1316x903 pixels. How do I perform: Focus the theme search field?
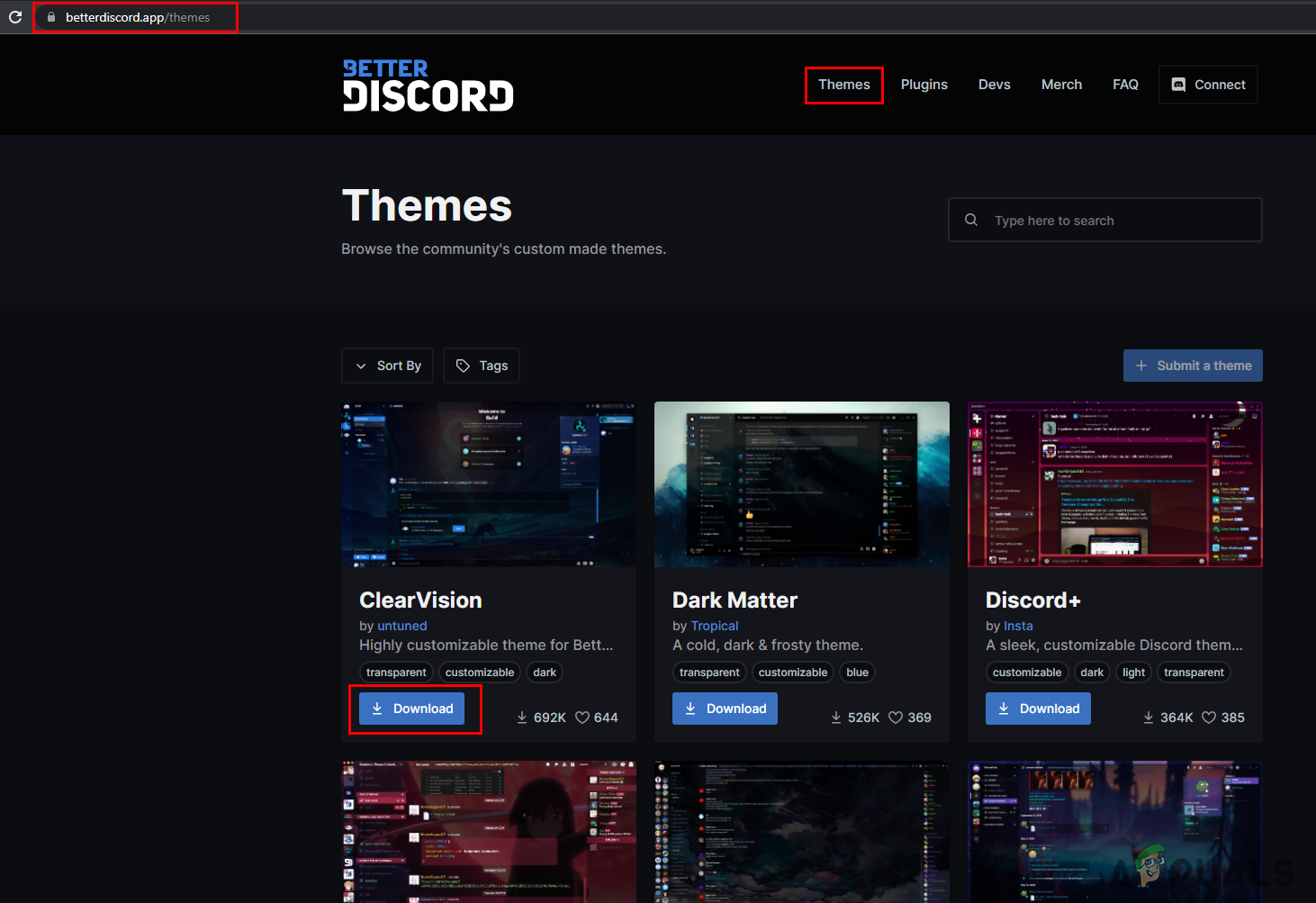1105,220
